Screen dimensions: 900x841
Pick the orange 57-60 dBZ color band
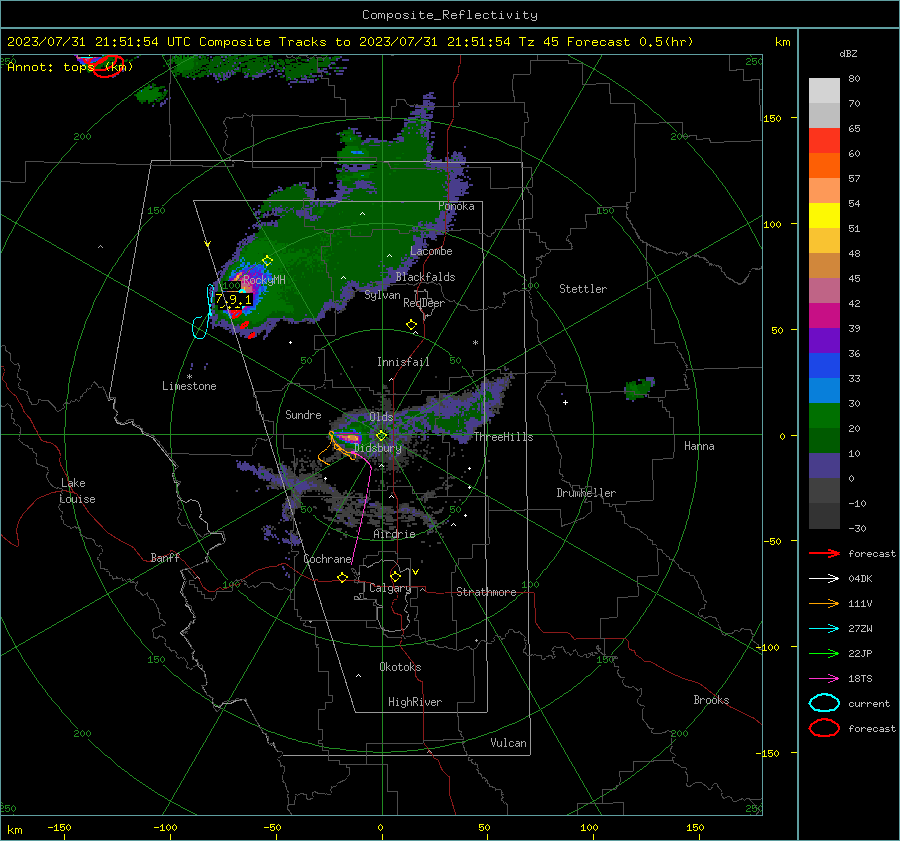pyautogui.click(x=824, y=166)
